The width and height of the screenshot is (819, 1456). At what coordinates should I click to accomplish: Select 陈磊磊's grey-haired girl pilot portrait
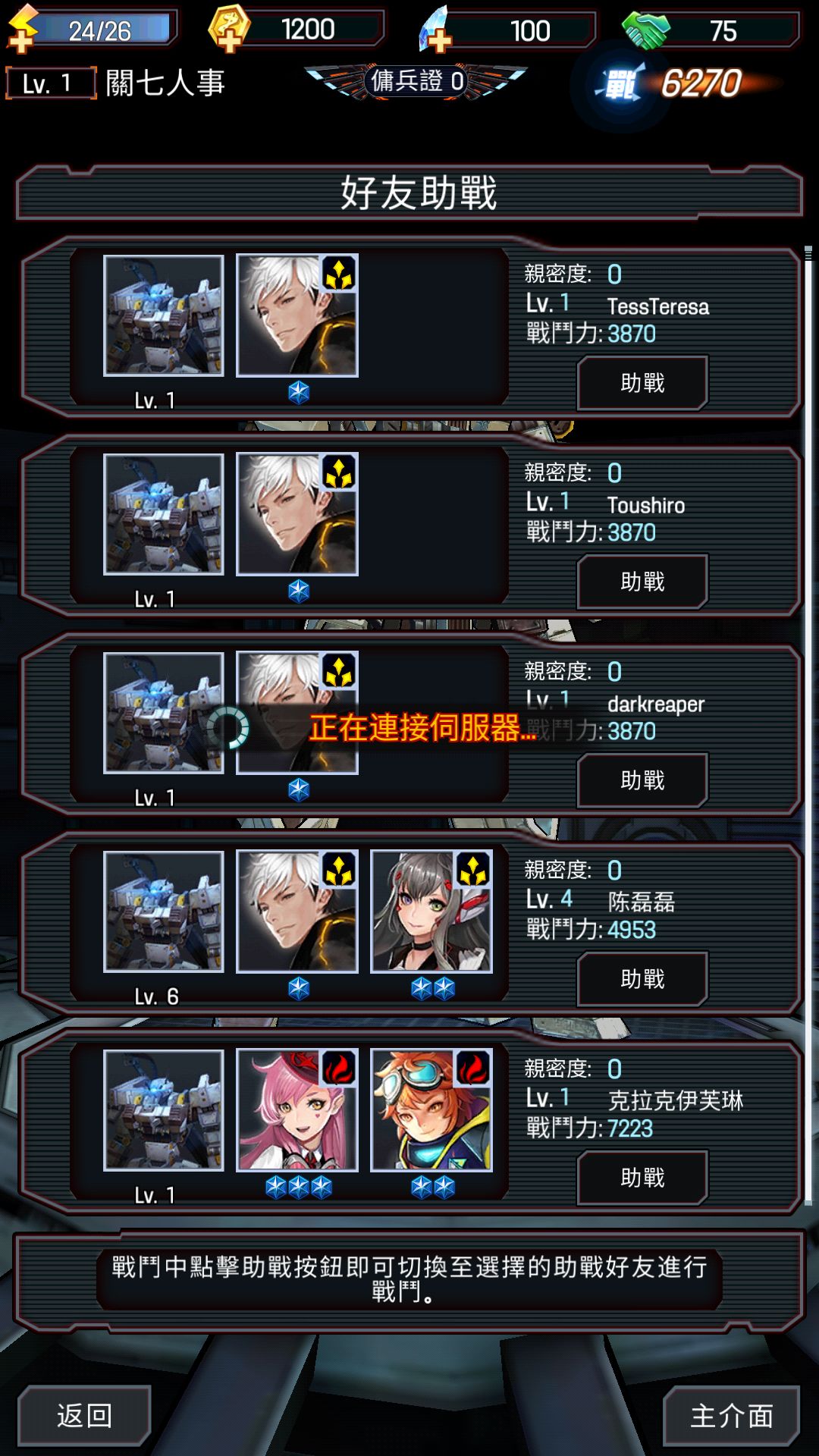coord(431,912)
